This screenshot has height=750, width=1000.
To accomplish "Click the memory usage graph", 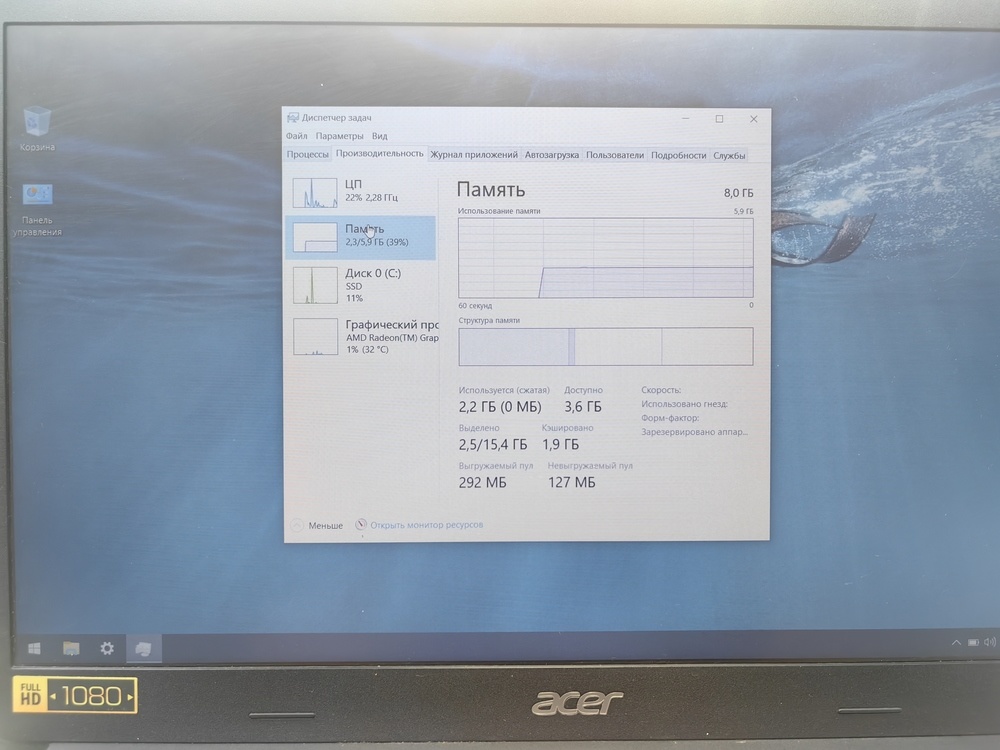I will [x=606, y=258].
